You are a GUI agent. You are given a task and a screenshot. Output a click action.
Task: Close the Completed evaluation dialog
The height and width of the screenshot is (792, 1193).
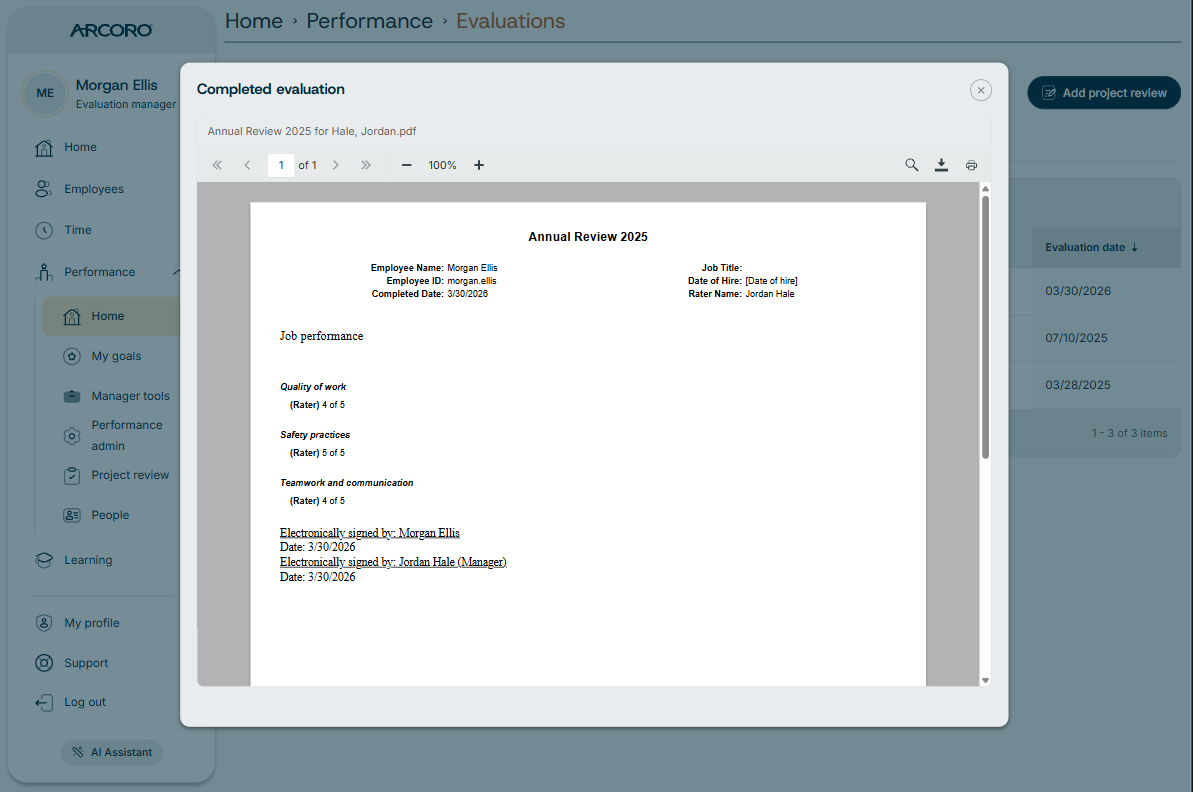point(981,91)
